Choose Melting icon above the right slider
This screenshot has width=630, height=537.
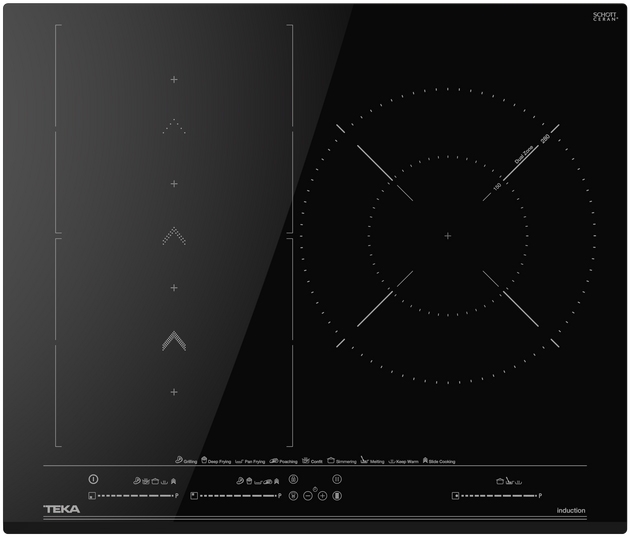(509, 481)
